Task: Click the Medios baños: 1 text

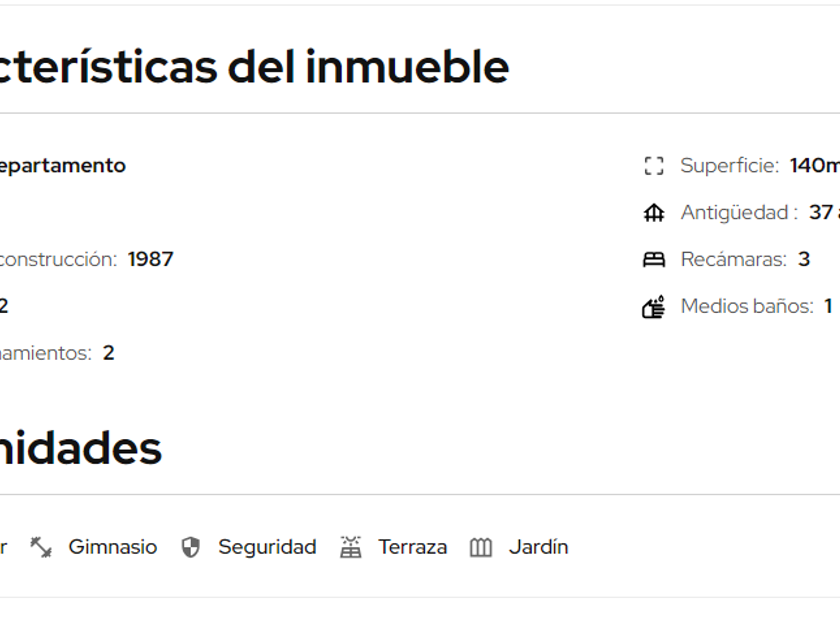Action: point(756,307)
